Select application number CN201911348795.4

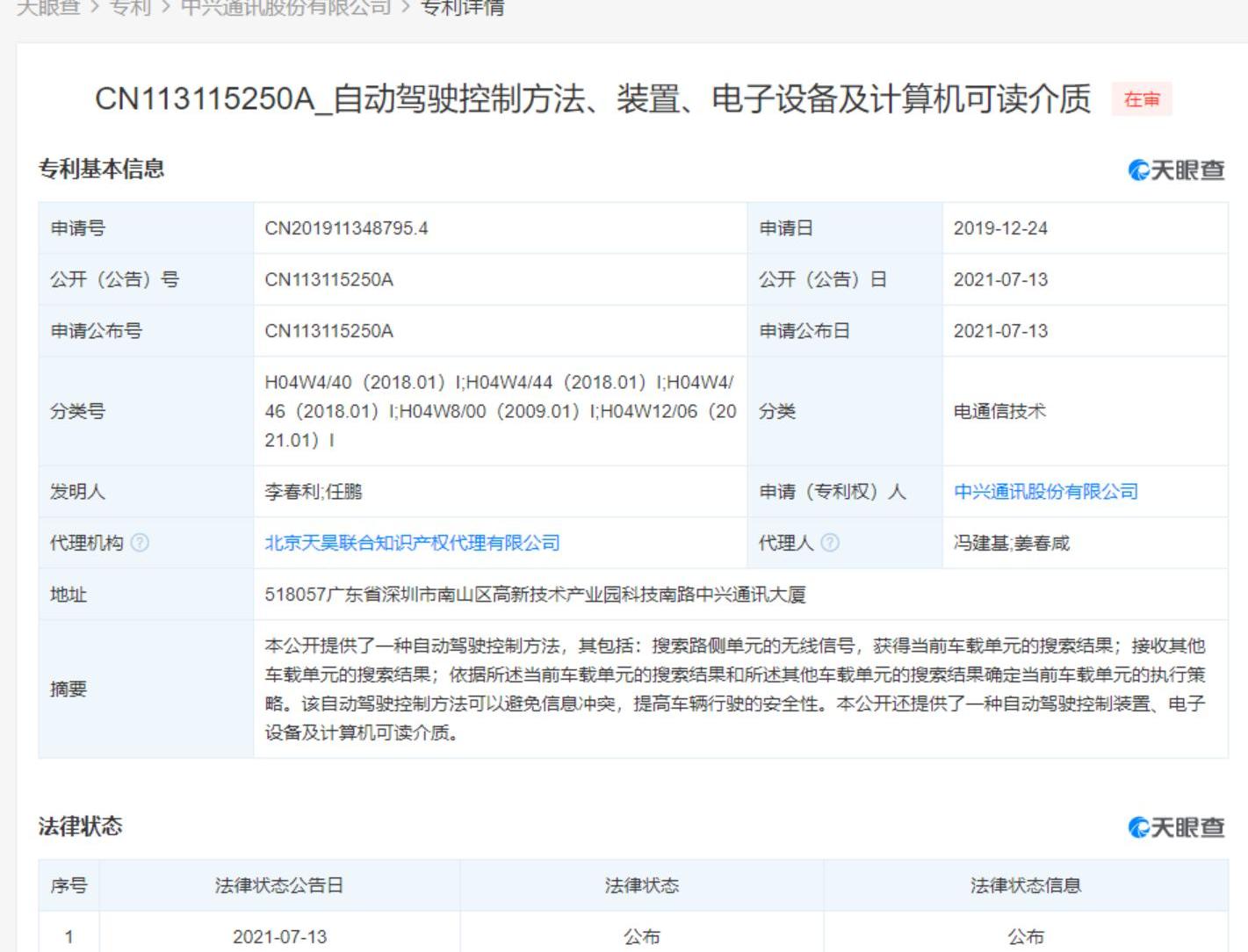[x=347, y=228]
